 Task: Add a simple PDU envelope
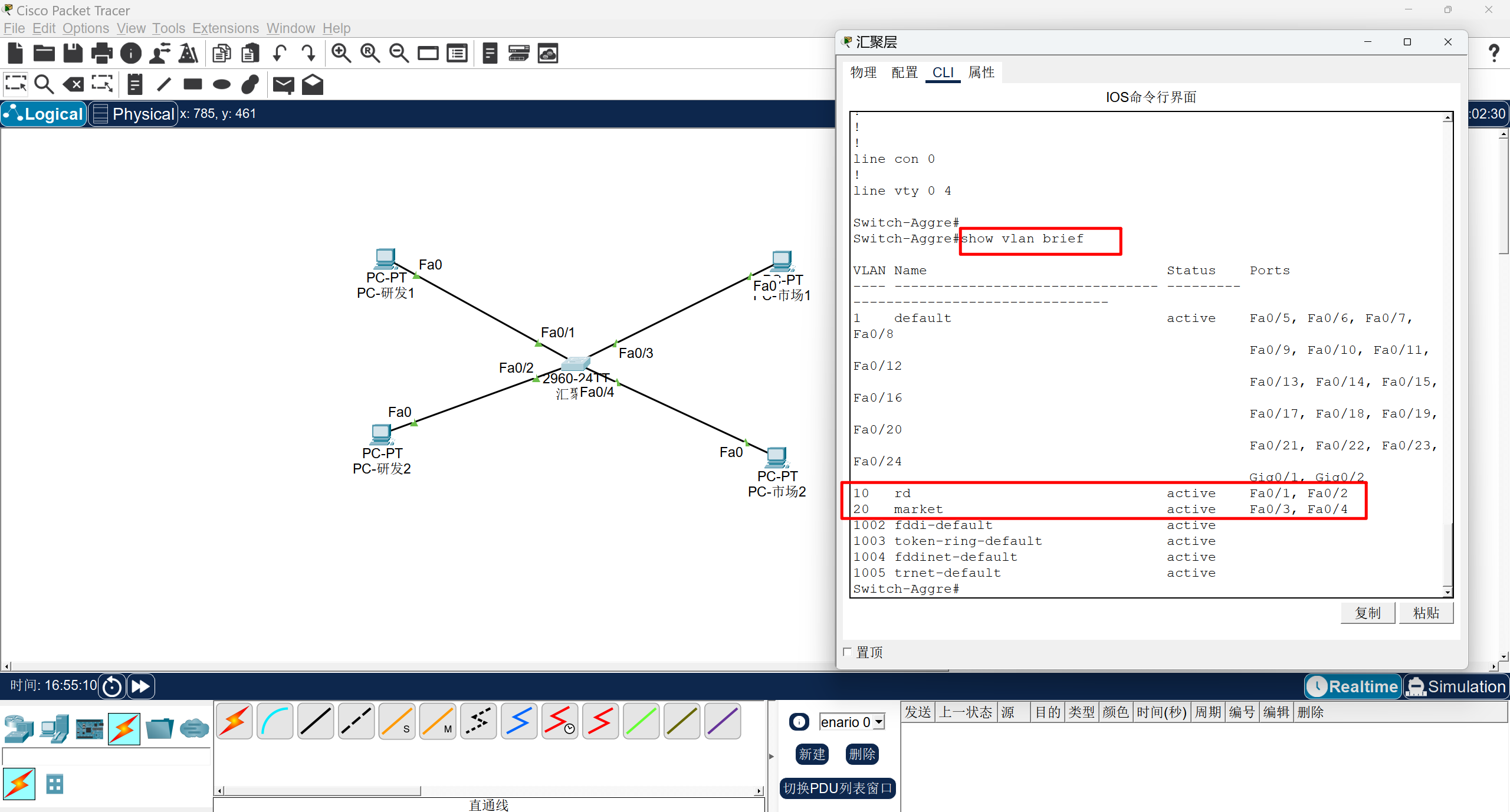[x=284, y=85]
